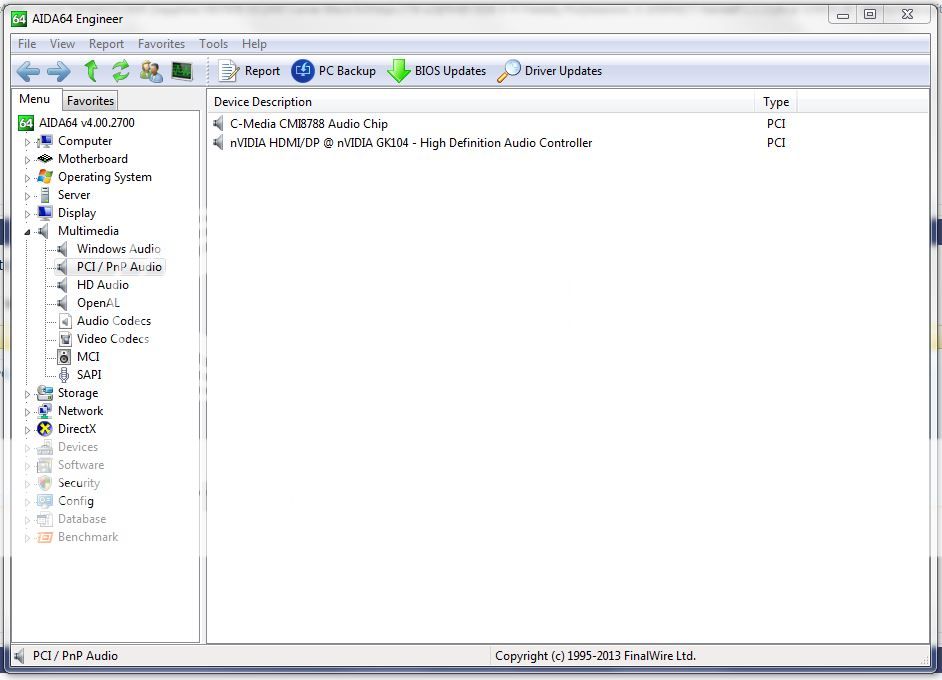Screen dimensions: 942x680
Task: Click the DirectX icon in the sidebar
Action: pyautogui.click(x=45, y=429)
